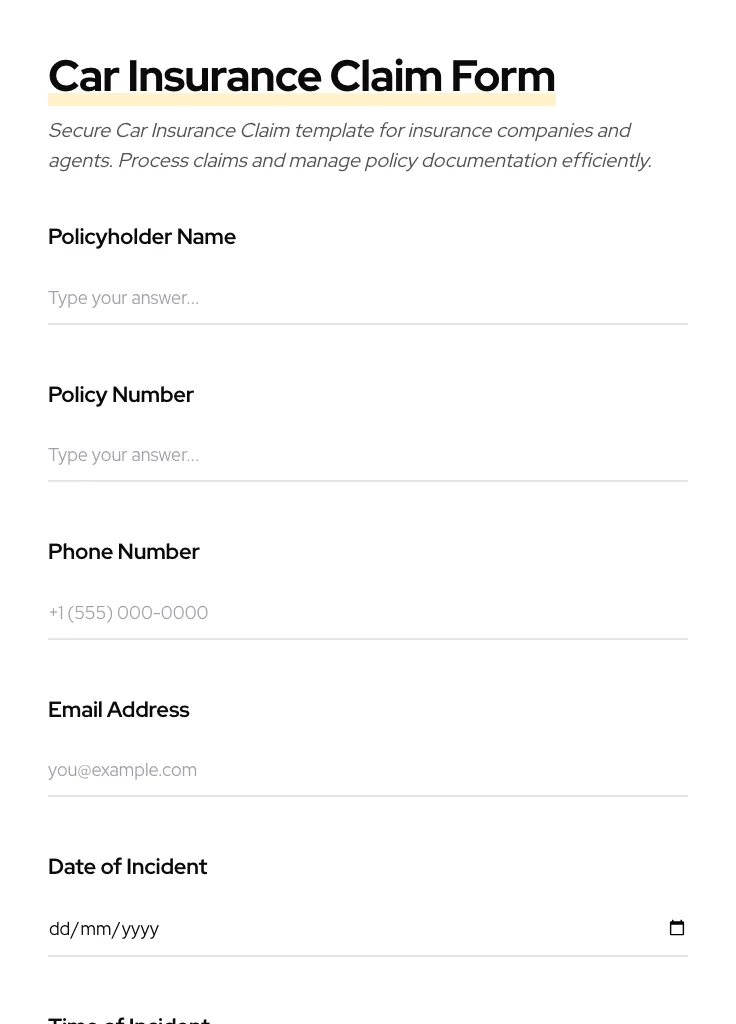Screen dimensions: 736x1024
Task: Select the day (dd) segment of the date
Action: pyautogui.click(x=60, y=929)
